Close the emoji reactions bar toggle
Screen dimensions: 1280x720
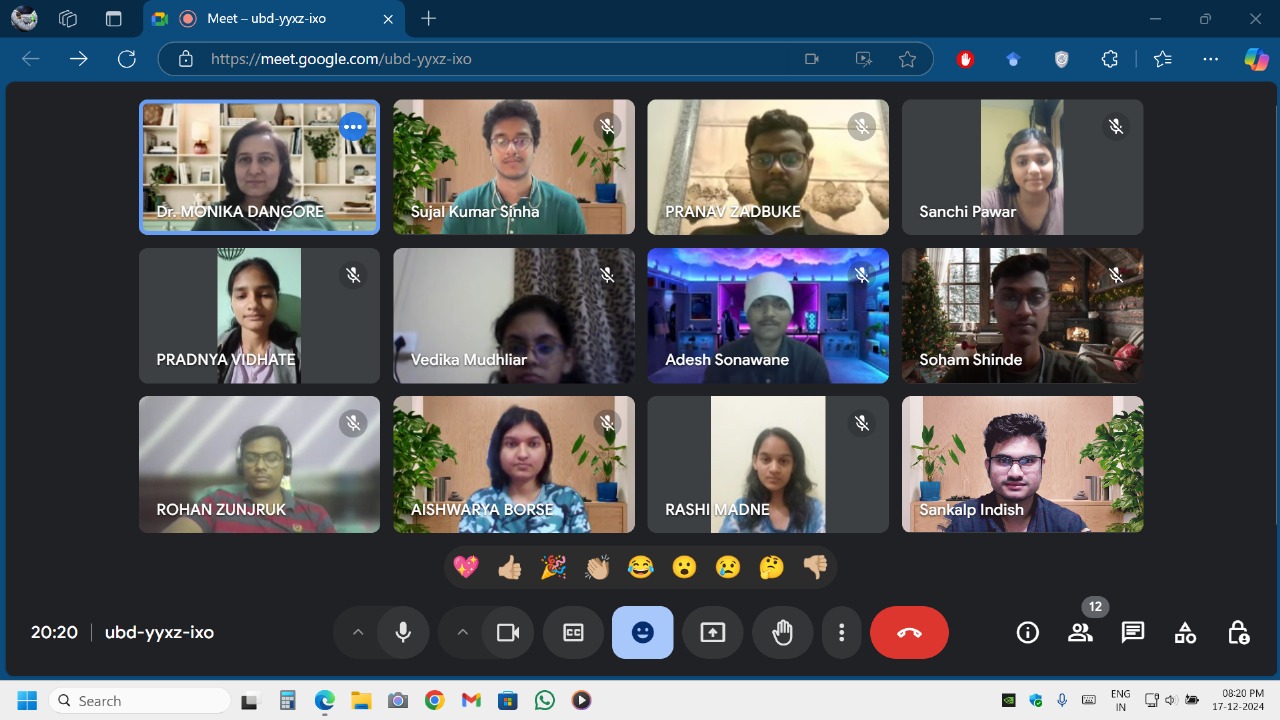coord(642,632)
